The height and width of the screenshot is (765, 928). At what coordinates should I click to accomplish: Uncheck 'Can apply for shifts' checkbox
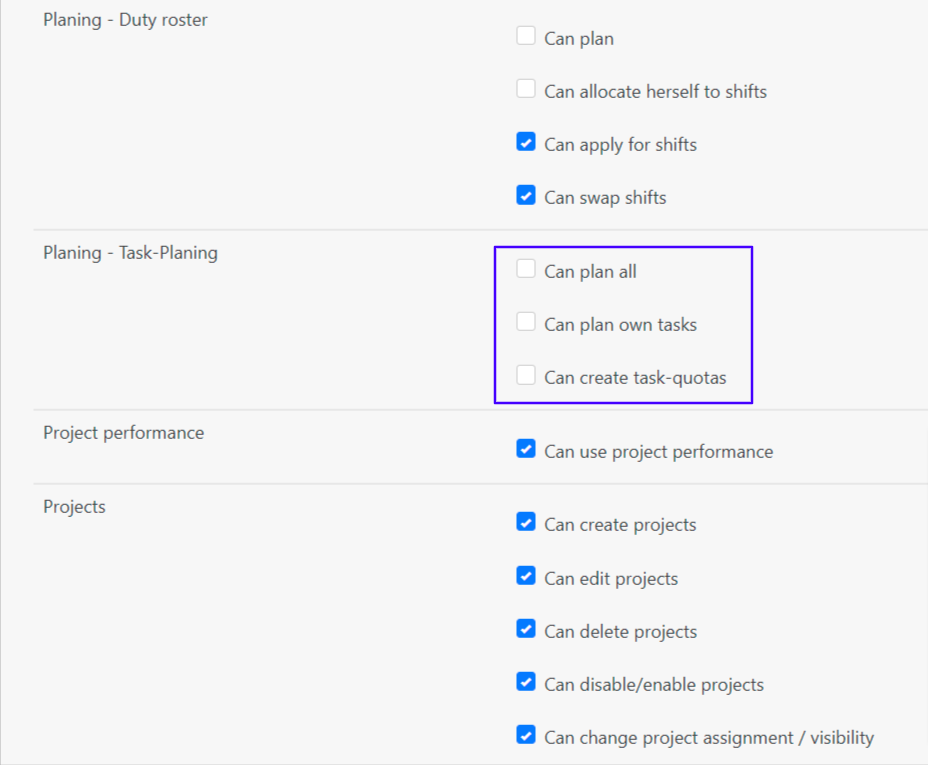[526, 142]
